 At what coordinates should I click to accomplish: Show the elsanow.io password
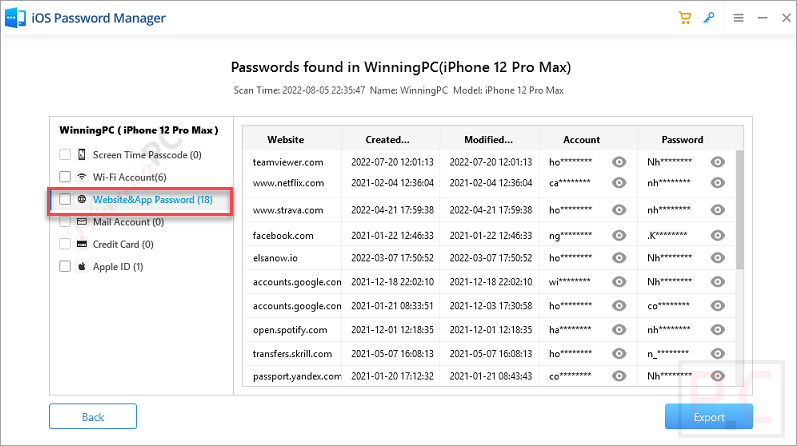(718, 258)
